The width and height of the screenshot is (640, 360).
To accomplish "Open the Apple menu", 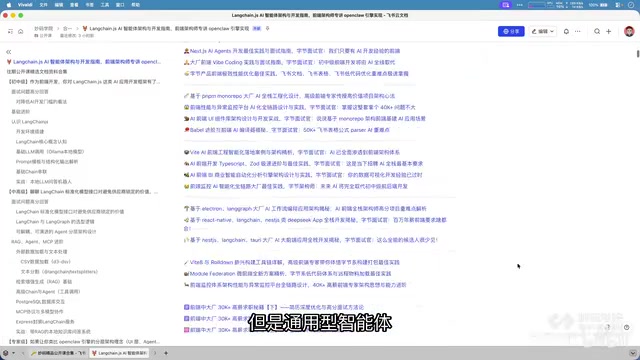I will 9,5.
